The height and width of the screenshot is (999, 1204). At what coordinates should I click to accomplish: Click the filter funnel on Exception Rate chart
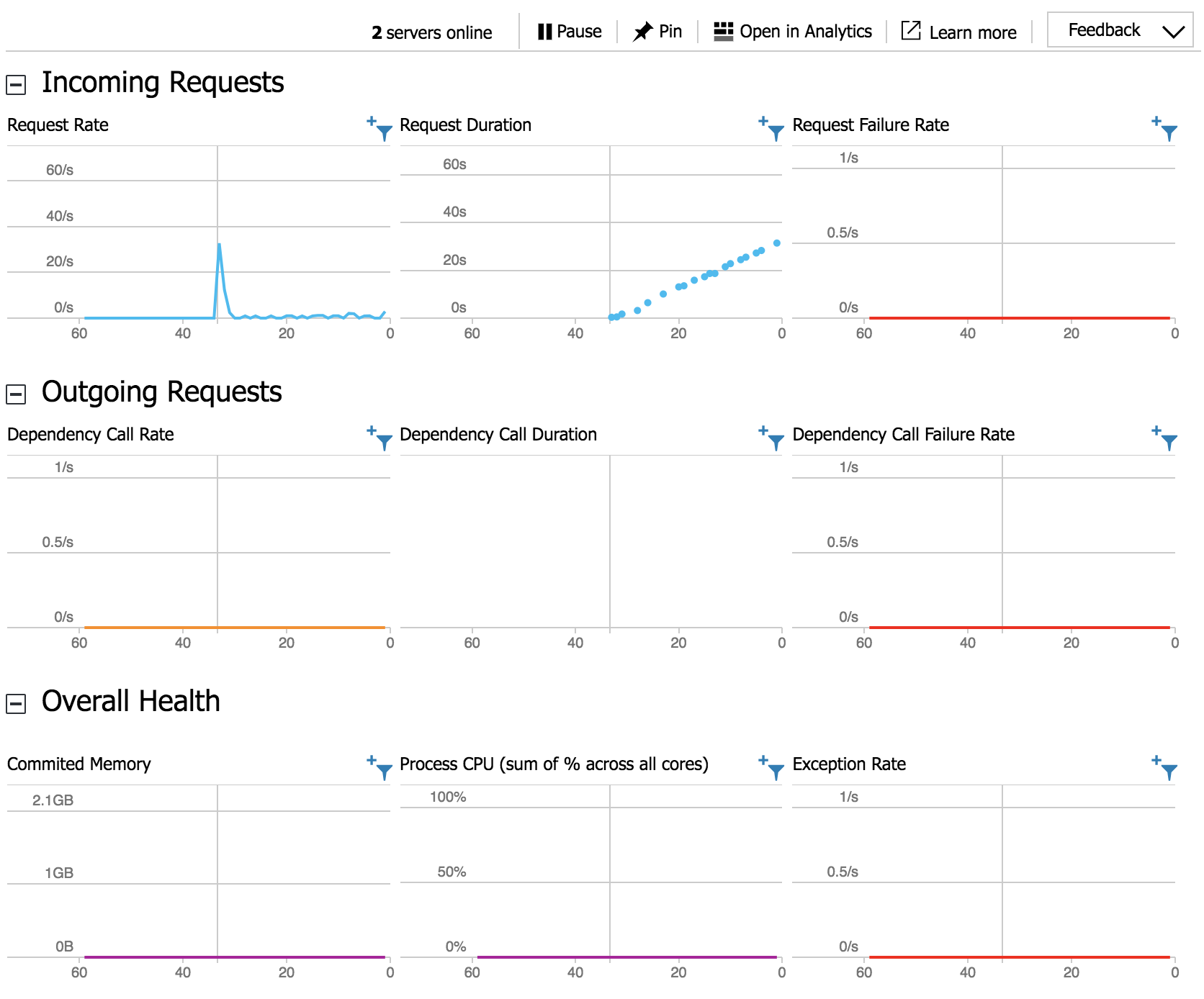tap(1168, 772)
